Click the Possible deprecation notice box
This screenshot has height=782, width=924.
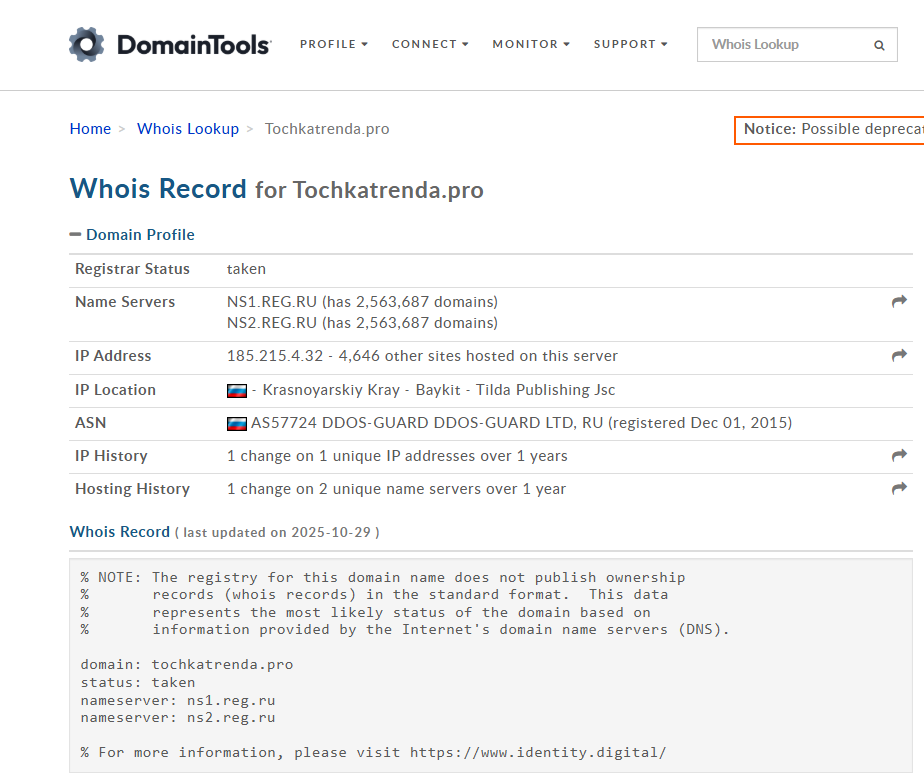(830, 130)
